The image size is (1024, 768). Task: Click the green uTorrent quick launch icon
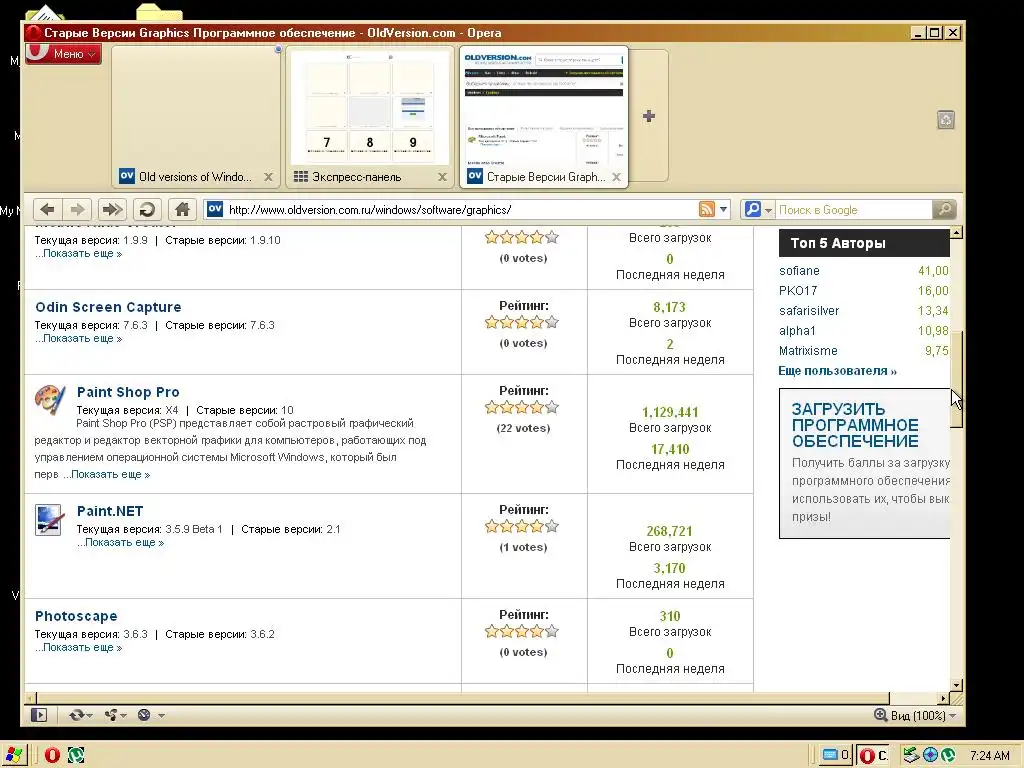[x=76, y=755]
